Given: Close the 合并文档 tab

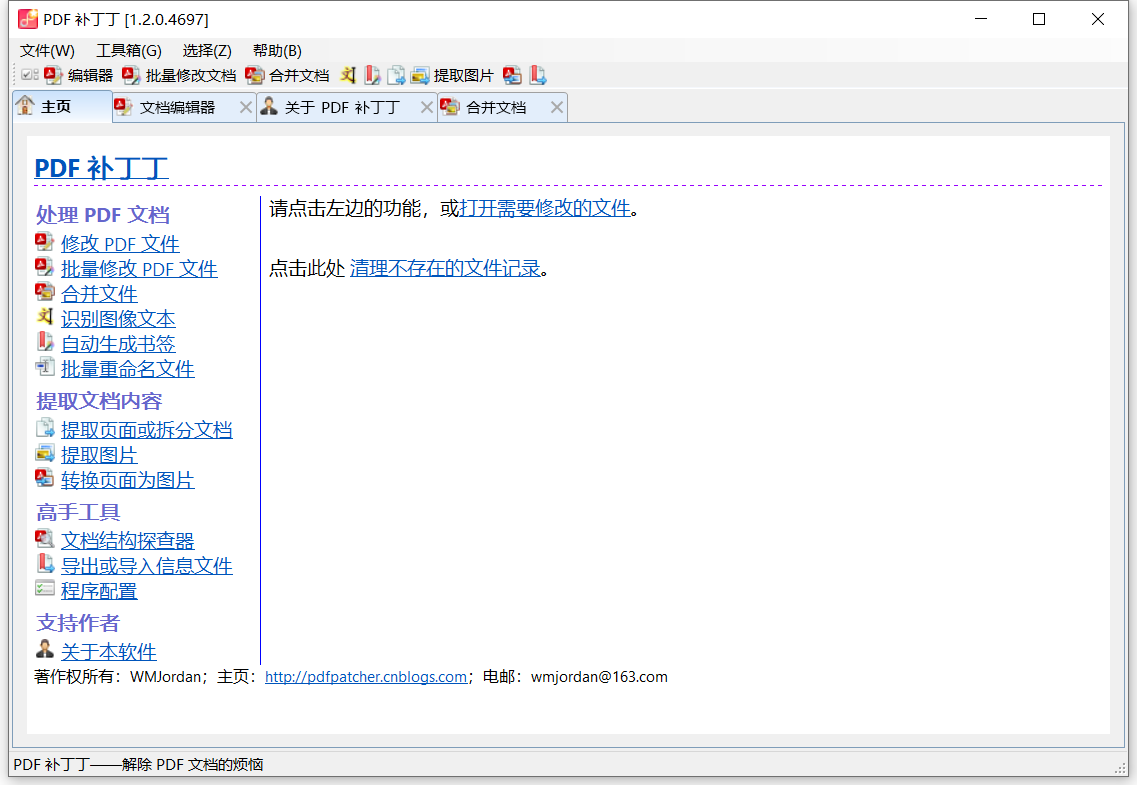Looking at the screenshot, I should [557, 107].
